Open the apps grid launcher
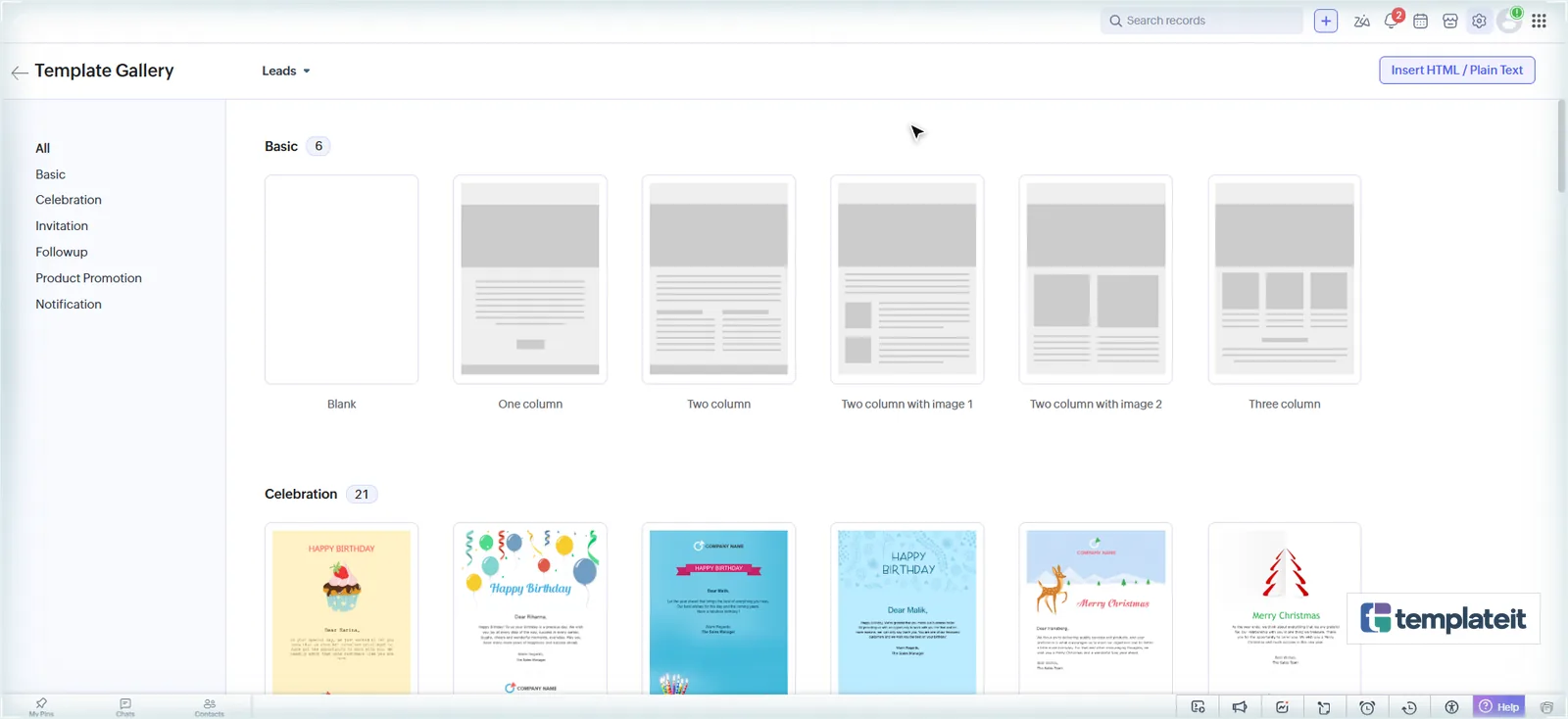The image size is (1568, 719). (x=1539, y=21)
